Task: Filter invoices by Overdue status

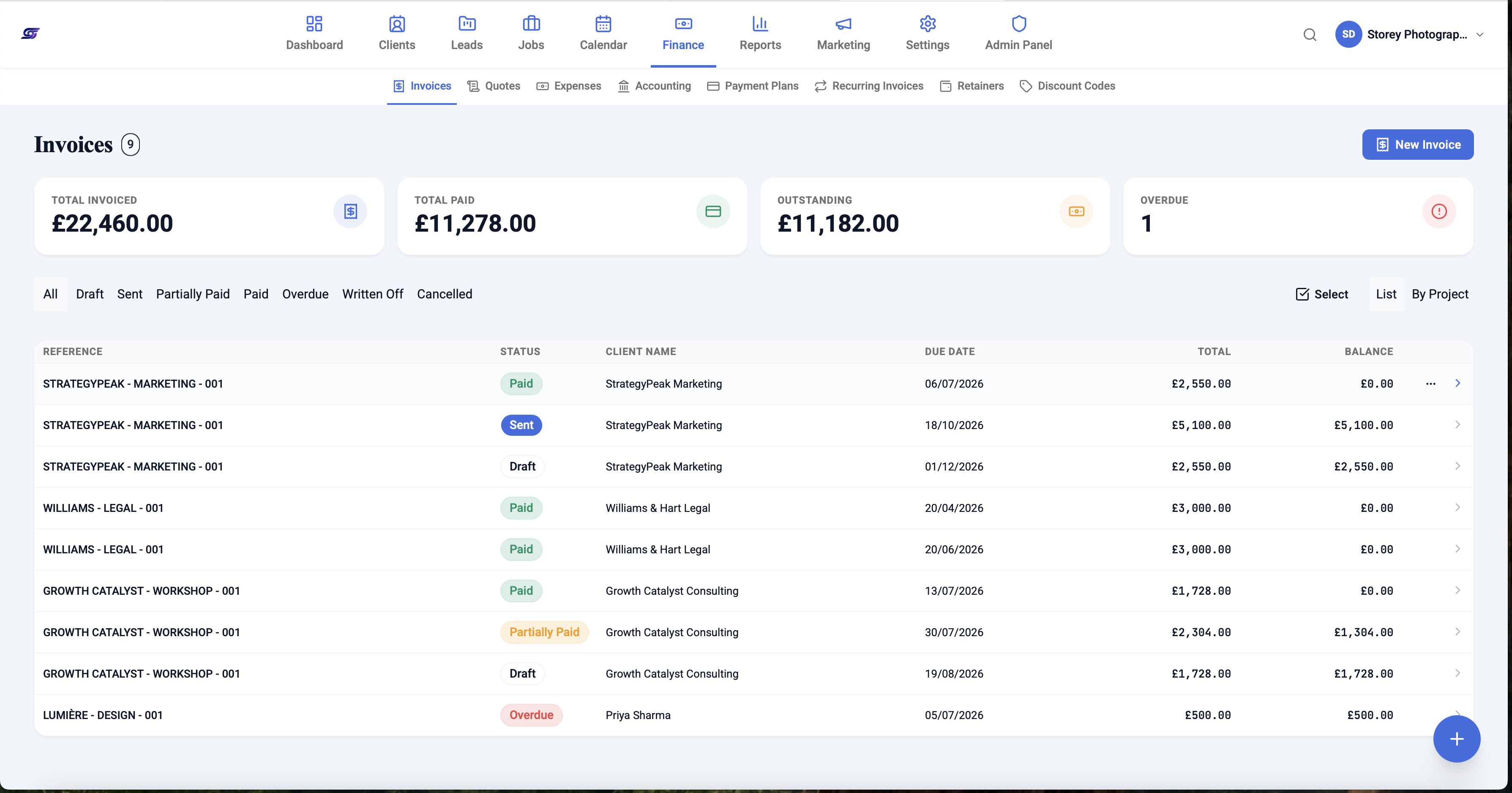Action: pyautogui.click(x=305, y=294)
